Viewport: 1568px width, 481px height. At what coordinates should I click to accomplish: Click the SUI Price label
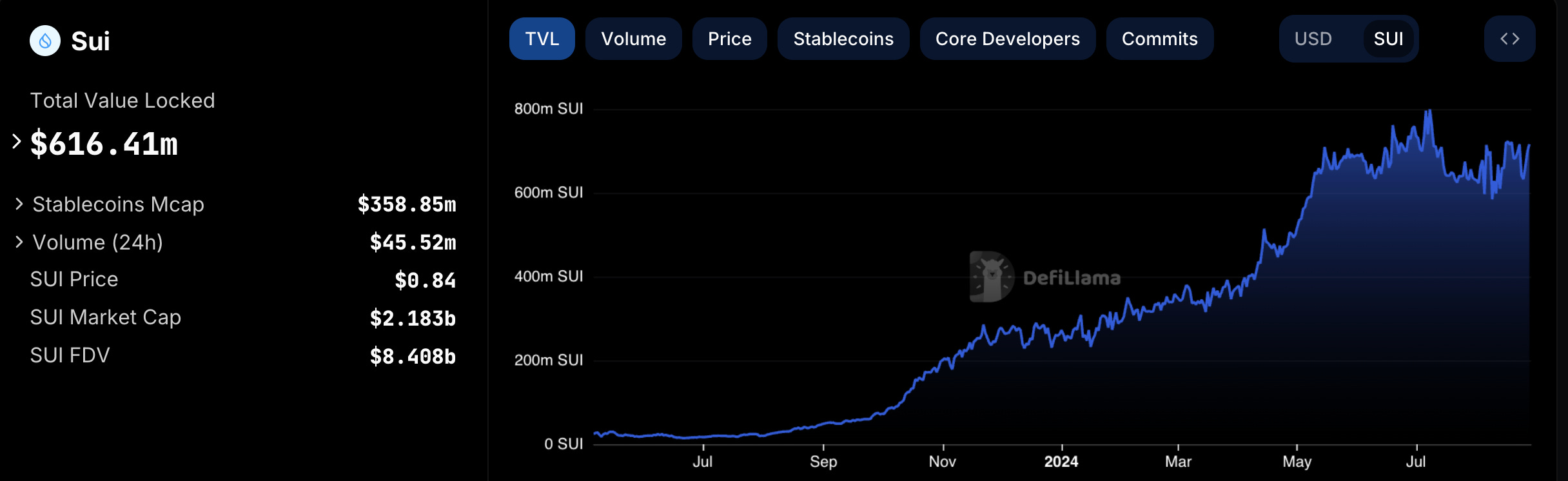pos(74,279)
